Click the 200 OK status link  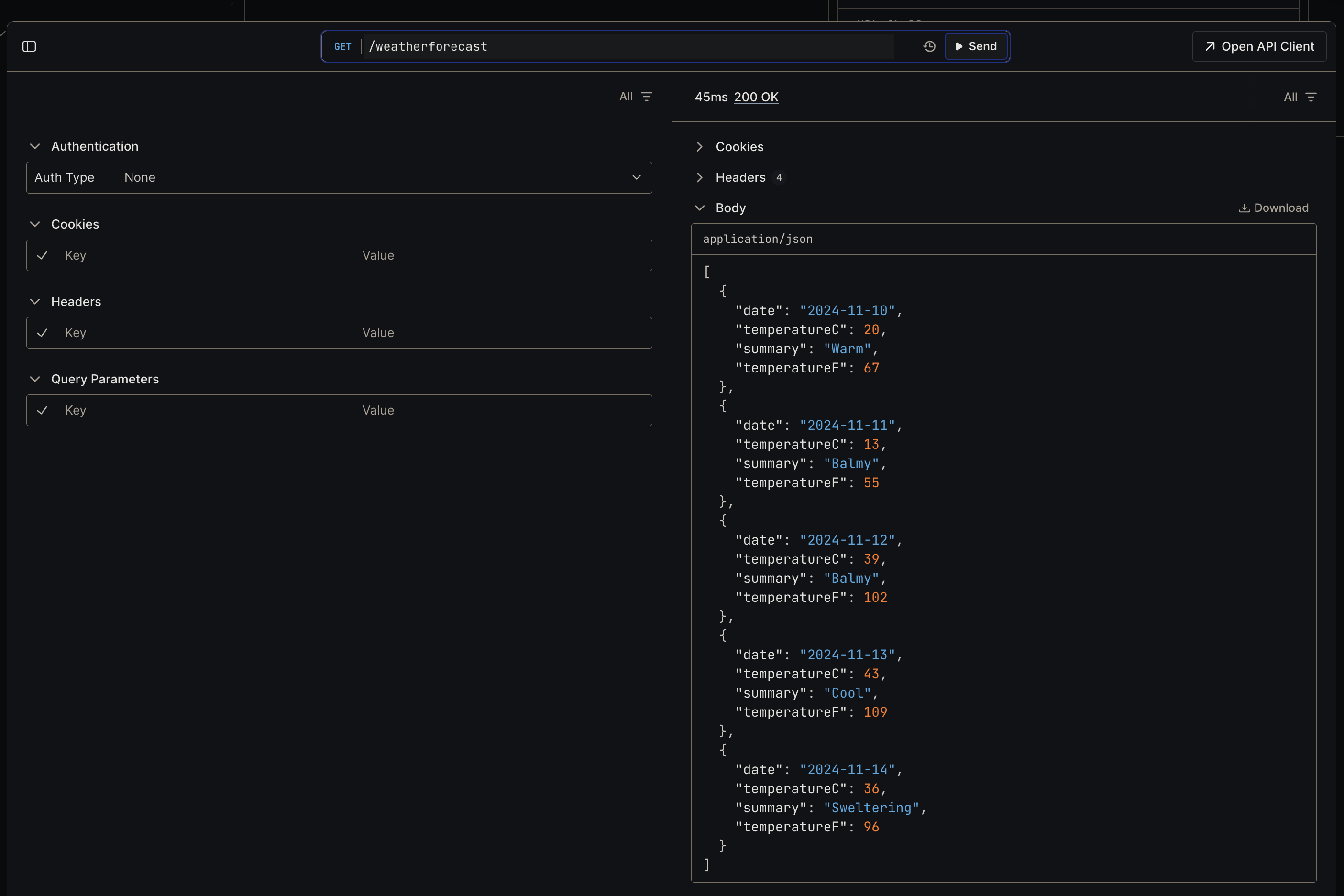pyautogui.click(x=756, y=97)
